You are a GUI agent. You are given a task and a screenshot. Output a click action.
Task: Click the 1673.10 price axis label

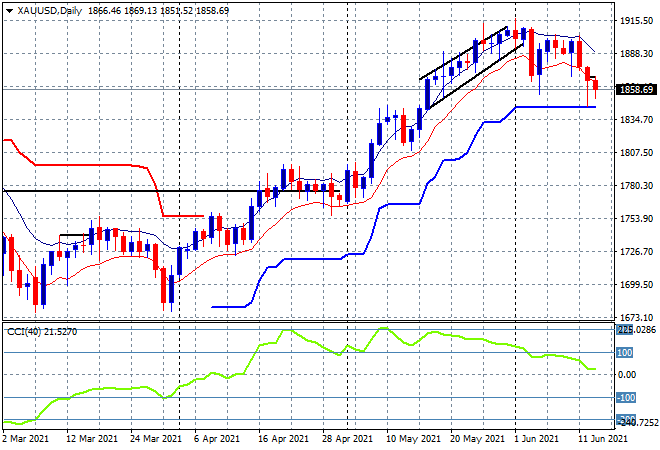[636, 317]
